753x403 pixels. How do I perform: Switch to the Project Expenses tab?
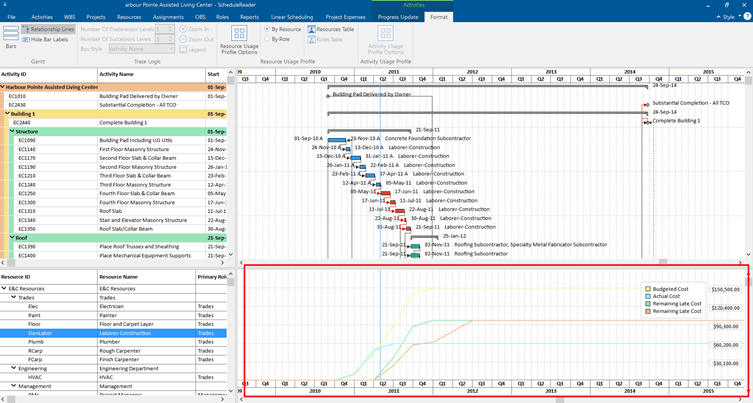pyautogui.click(x=345, y=17)
